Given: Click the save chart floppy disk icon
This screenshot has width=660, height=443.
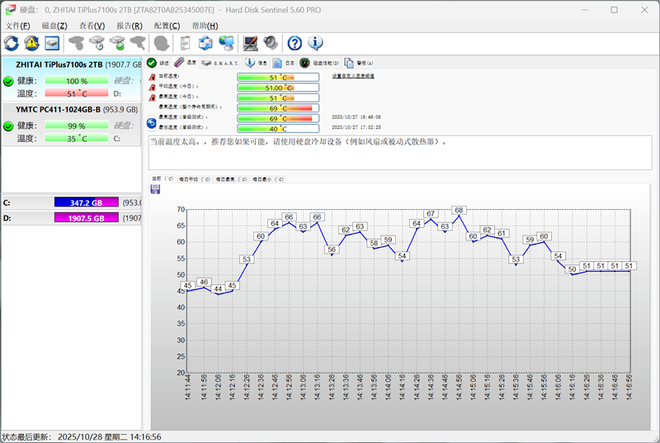Looking at the screenshot, I should (x=154, y=189).
